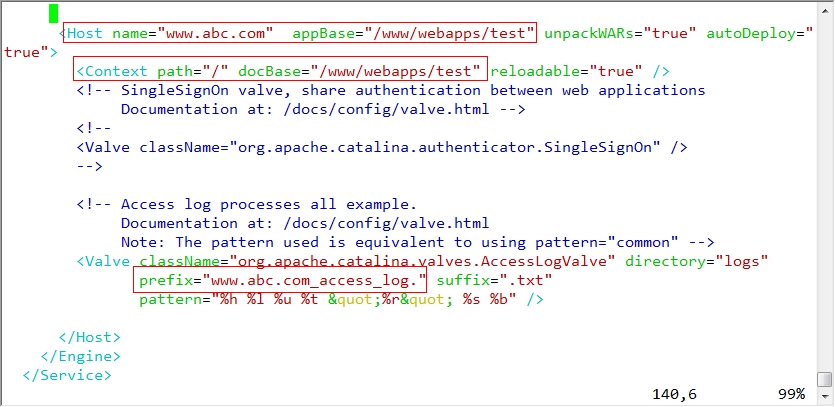Viewport: 835px width, 407px height.
Task: Click the Documentation line under Access log comment
Action: (305, 223)
